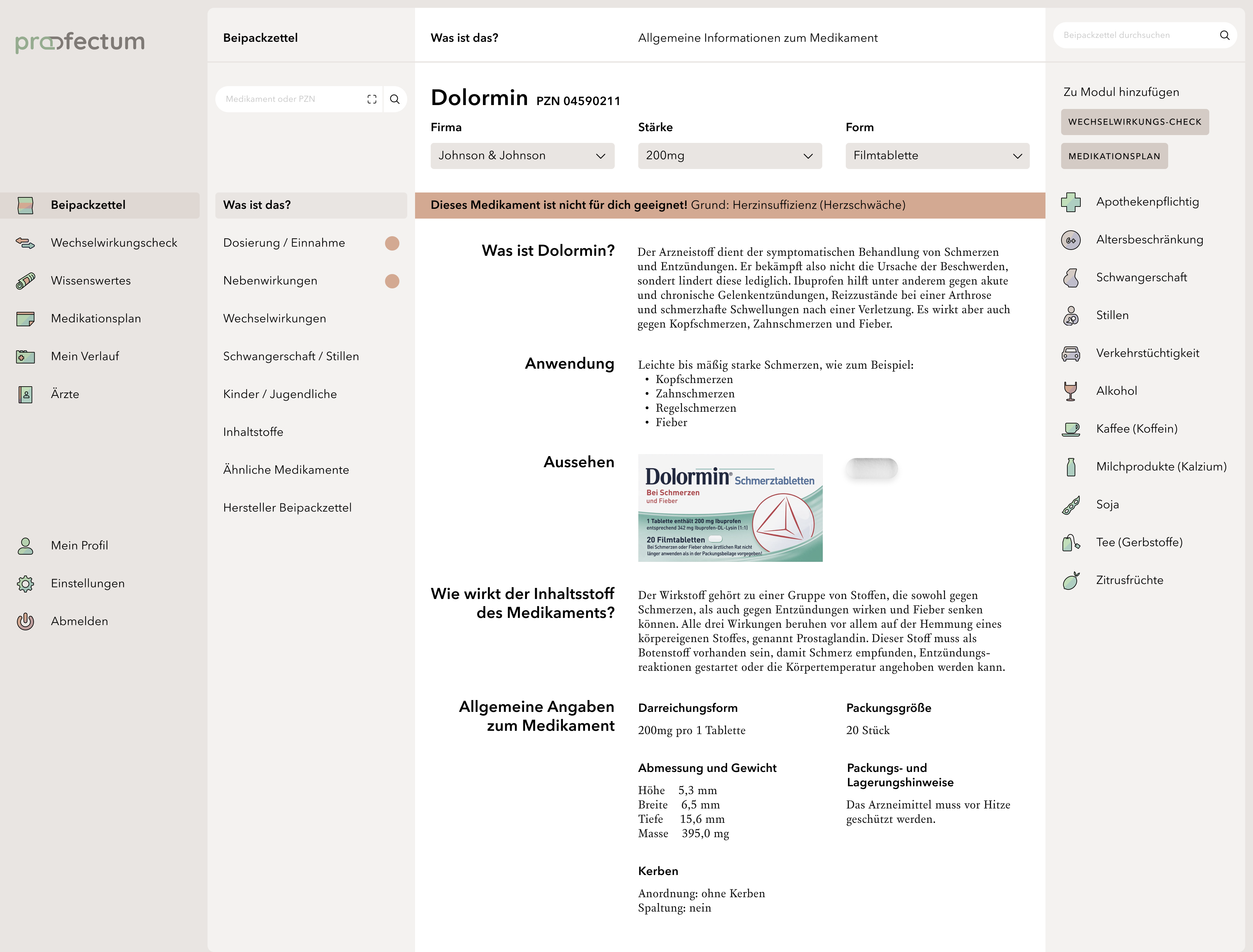Click the Dolormin package thumbnail image

click(730, 508)
